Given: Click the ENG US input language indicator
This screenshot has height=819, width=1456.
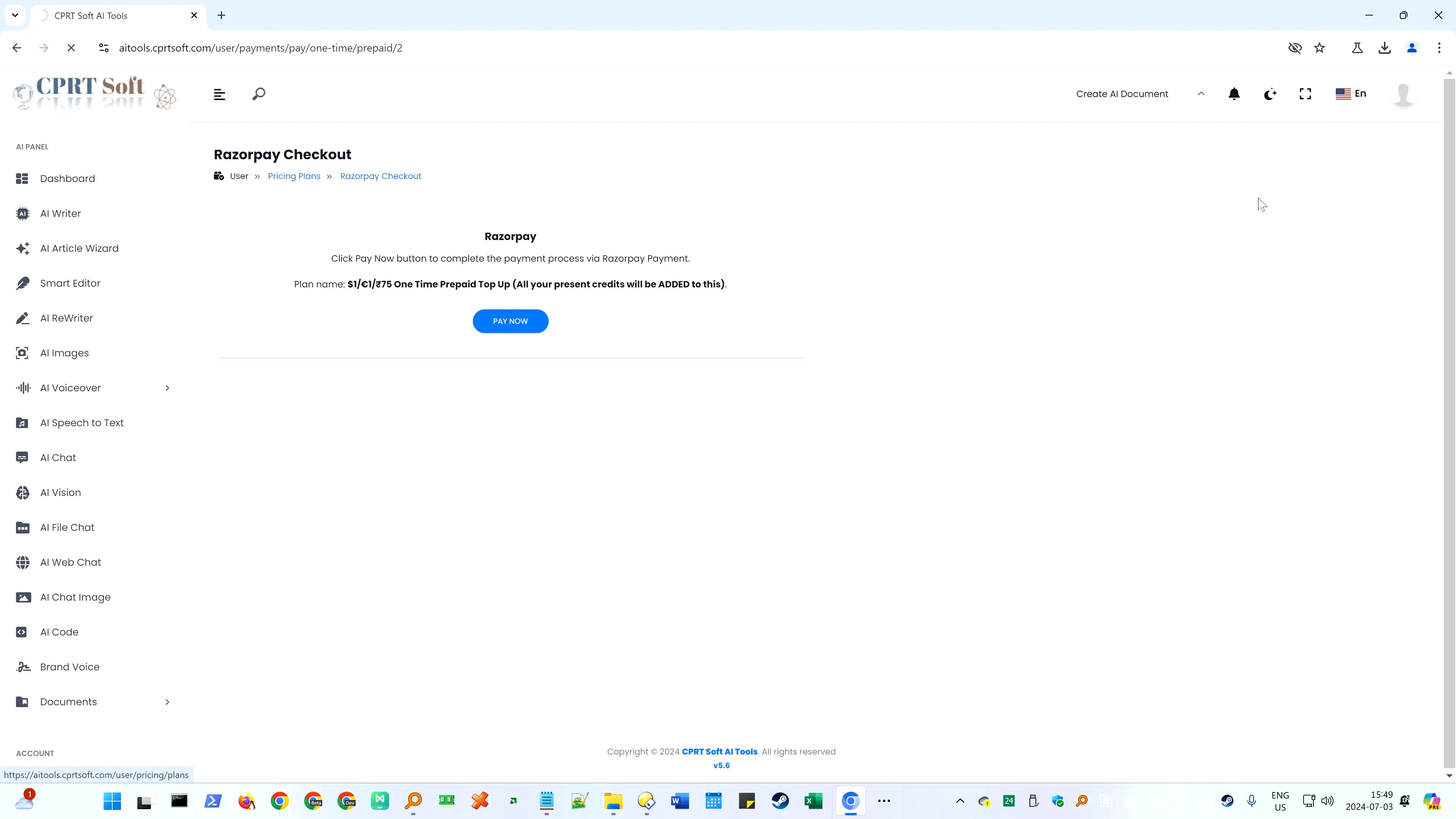Looking at the screenshot, I should point(1280,801).
